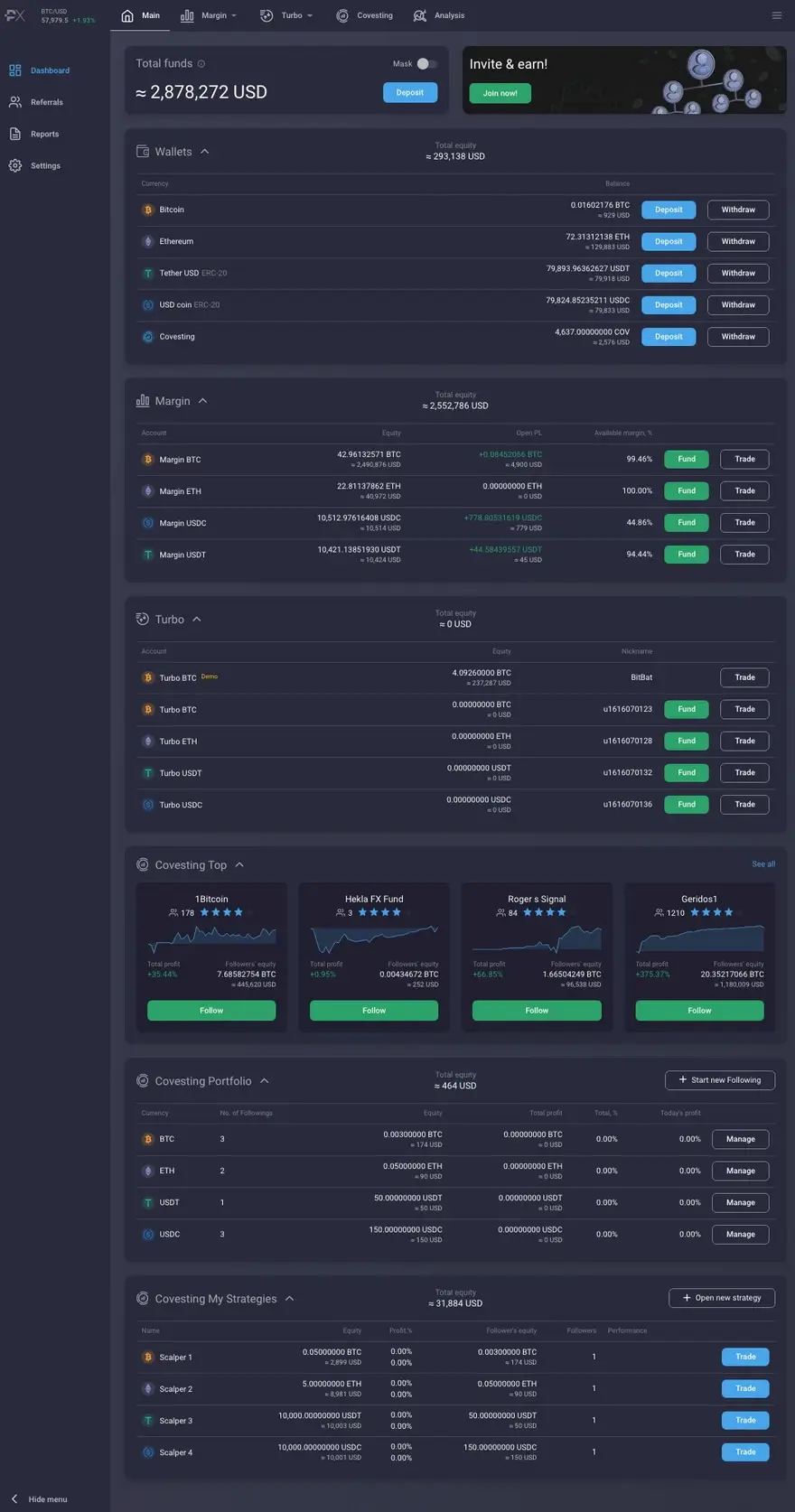Click the See all link

(x=763, y=864)
